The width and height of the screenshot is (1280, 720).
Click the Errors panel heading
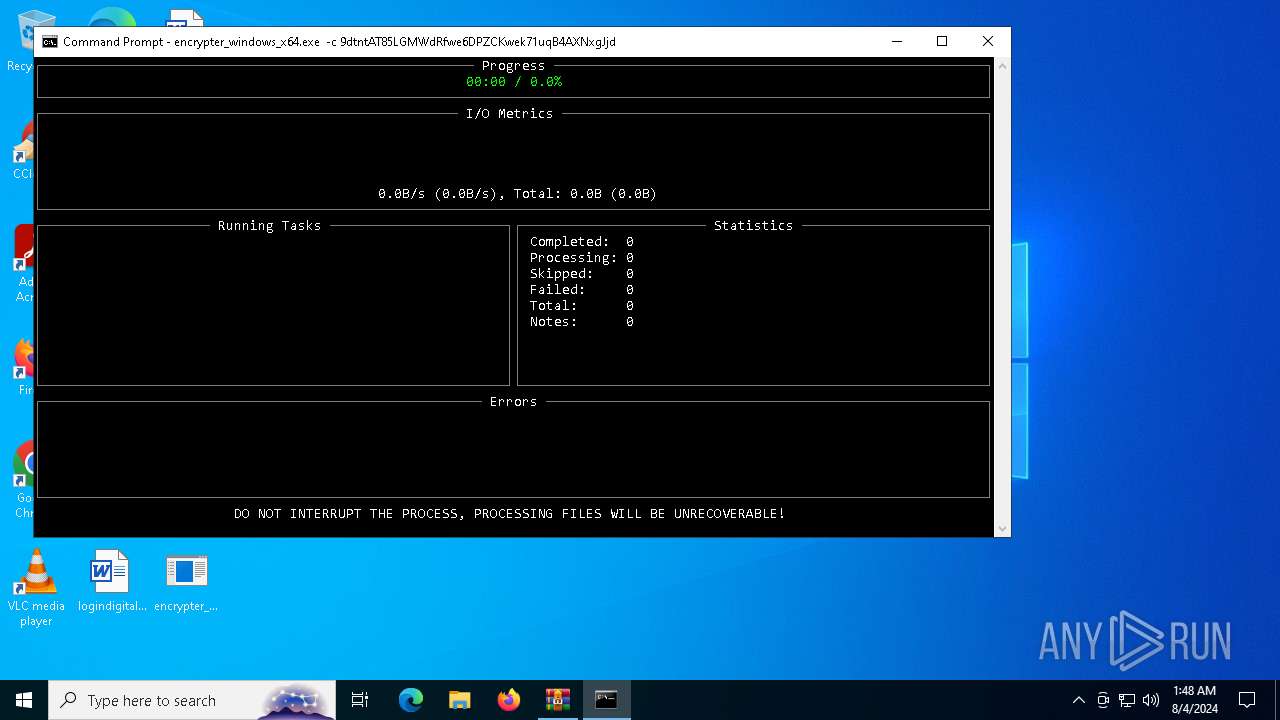(514, 402)
